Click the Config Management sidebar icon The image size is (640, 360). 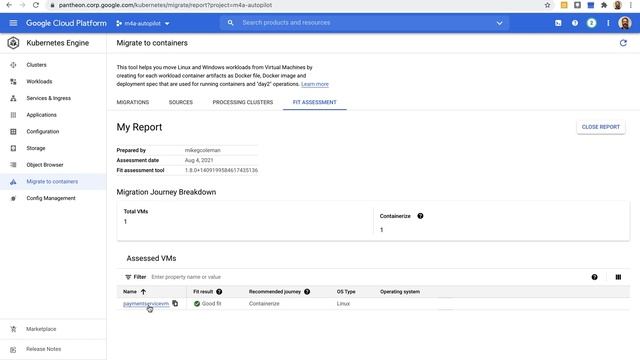click(x=13, y=198)
